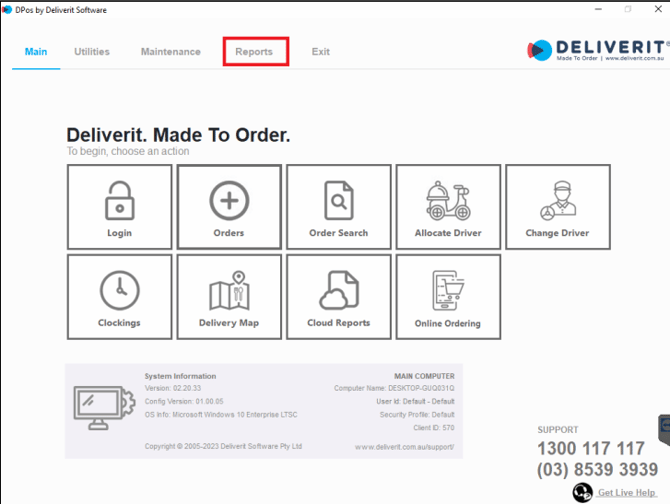Launch Online Ordering cart icon
The image size is (670, 504).
448,290
